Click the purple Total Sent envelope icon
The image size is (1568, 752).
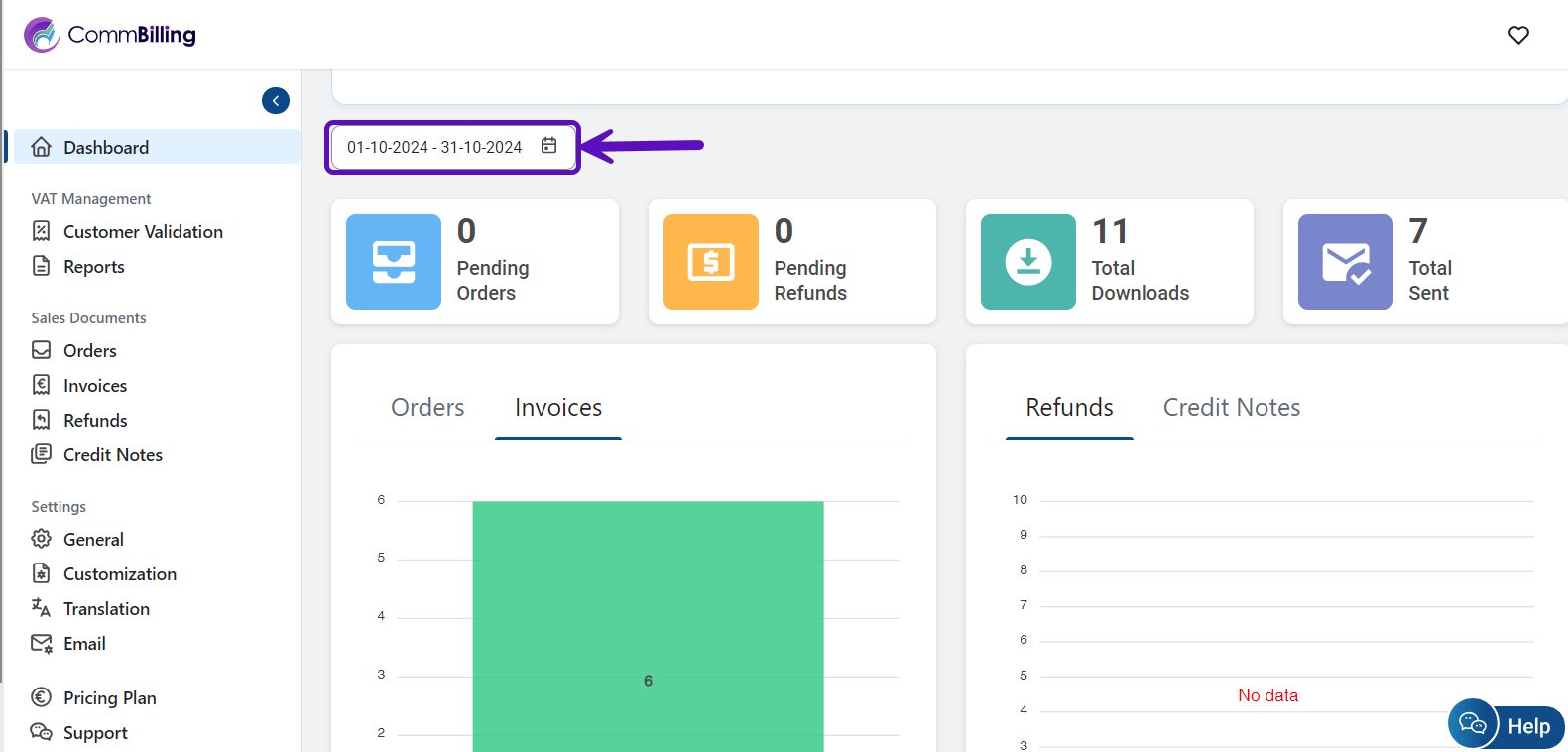(x=1345, y=262)
